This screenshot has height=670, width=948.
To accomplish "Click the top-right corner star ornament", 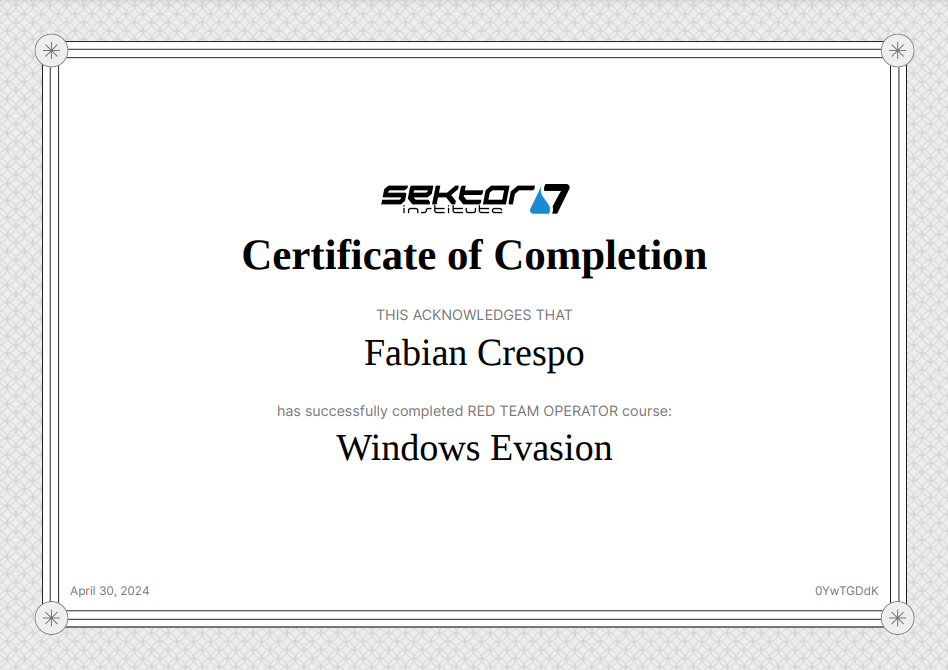I will pos(897,50).
